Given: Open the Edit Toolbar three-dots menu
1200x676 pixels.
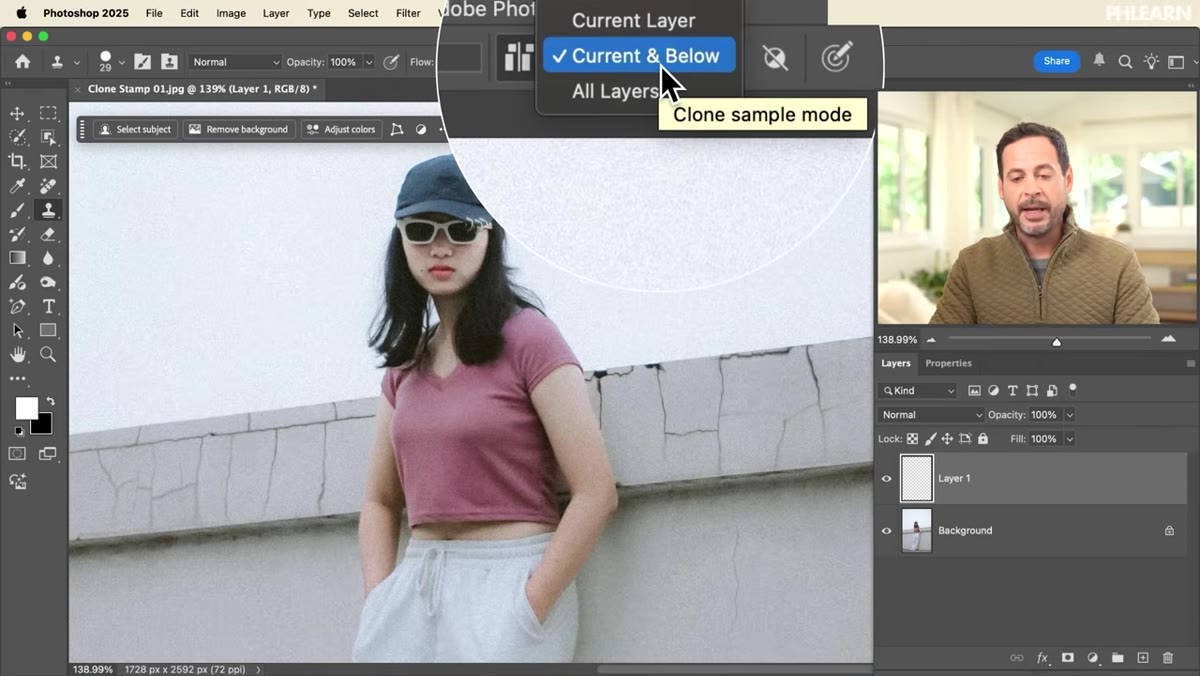Looking at the screenshot, I should pos(17,379).
